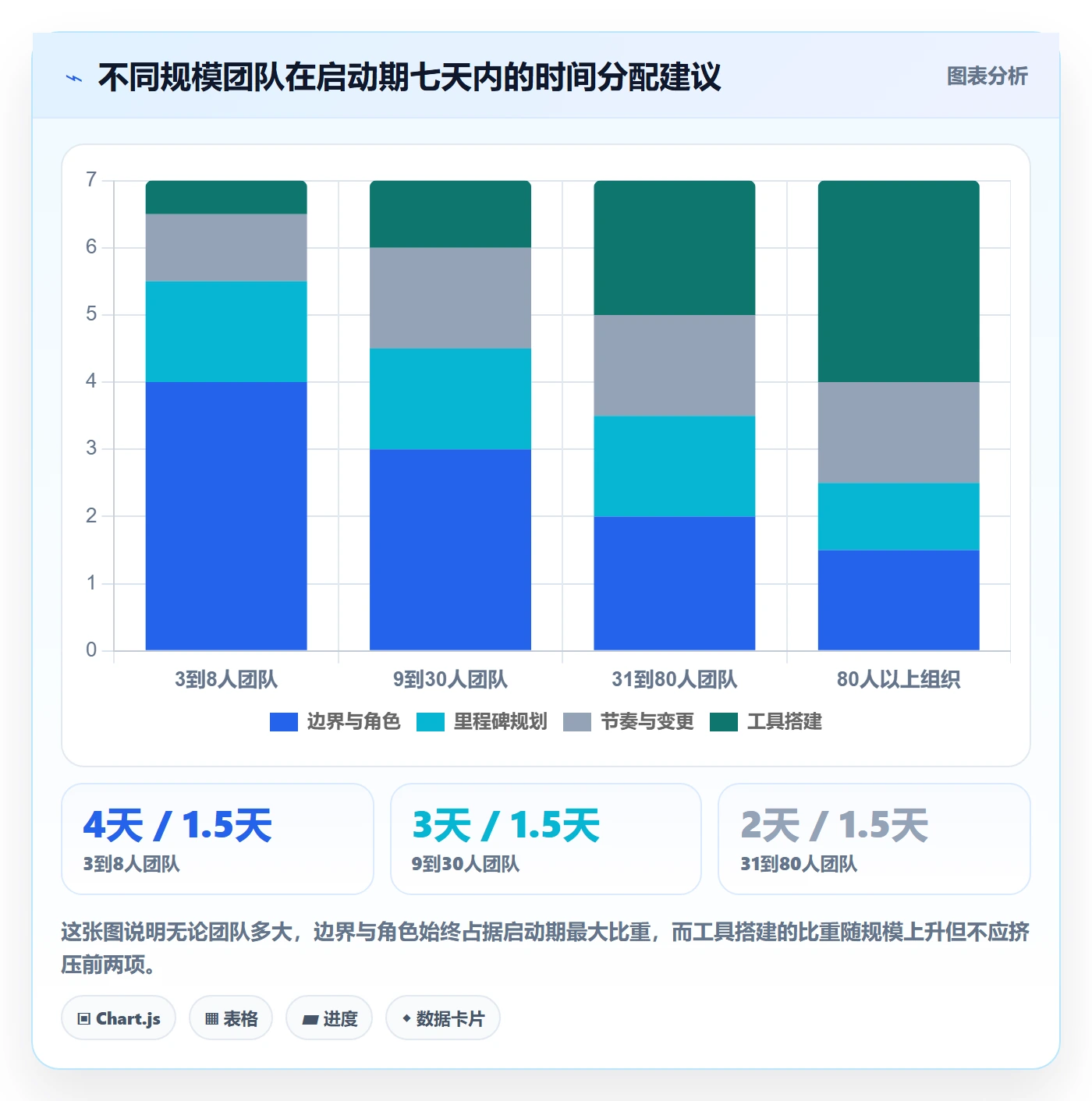Viewport: 1092px width, 1101px height.
Task: Click the green 工具搭建 segment of the 3到8人团队 bar
Action: 226,197
